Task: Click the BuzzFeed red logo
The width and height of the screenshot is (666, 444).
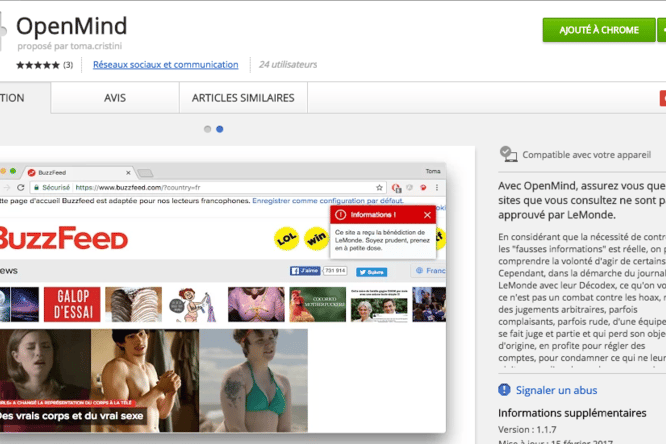Action: [64, 238]
